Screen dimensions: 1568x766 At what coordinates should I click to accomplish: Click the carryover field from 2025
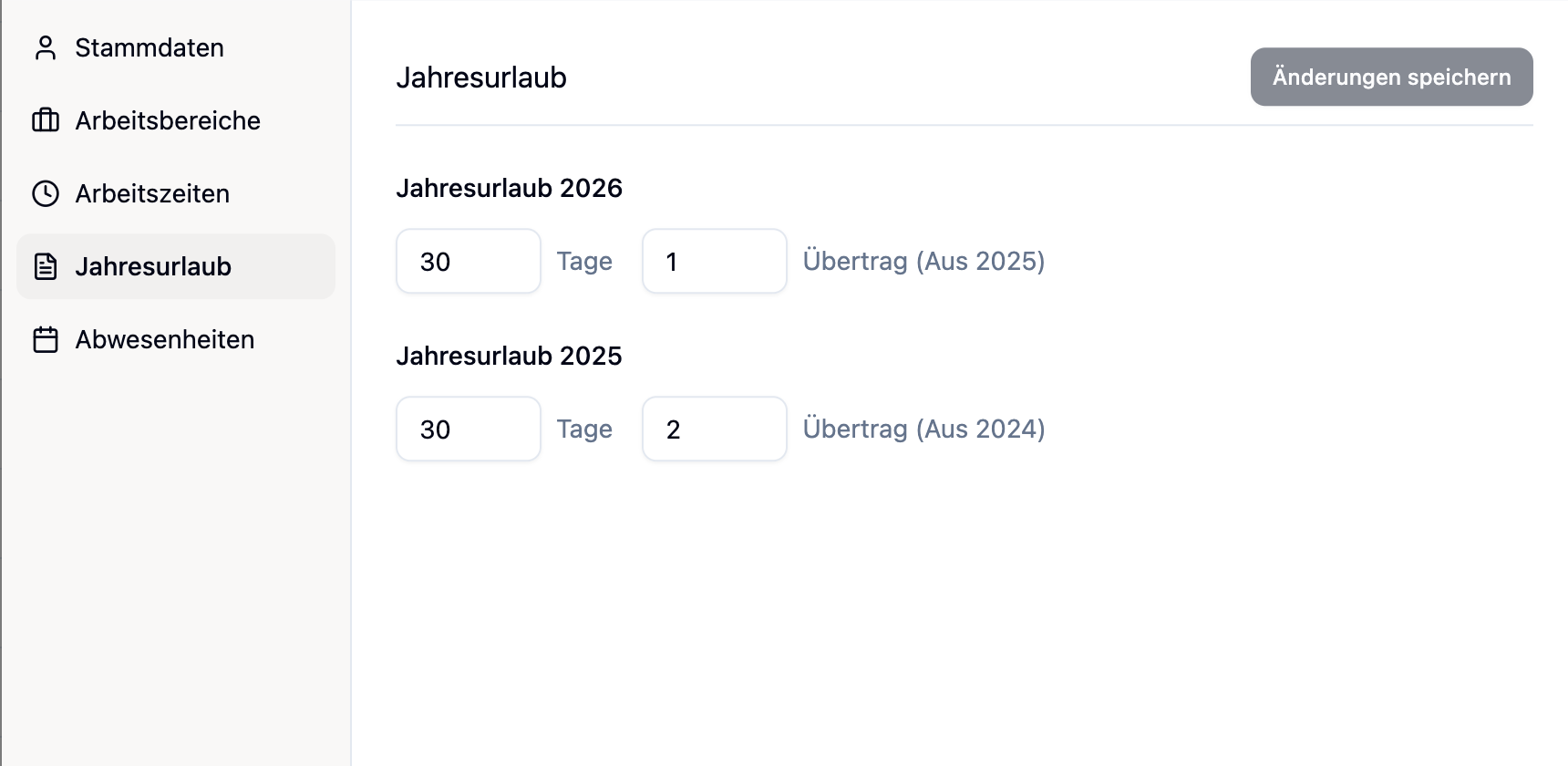pyautogui.click(x=715, y=262)
